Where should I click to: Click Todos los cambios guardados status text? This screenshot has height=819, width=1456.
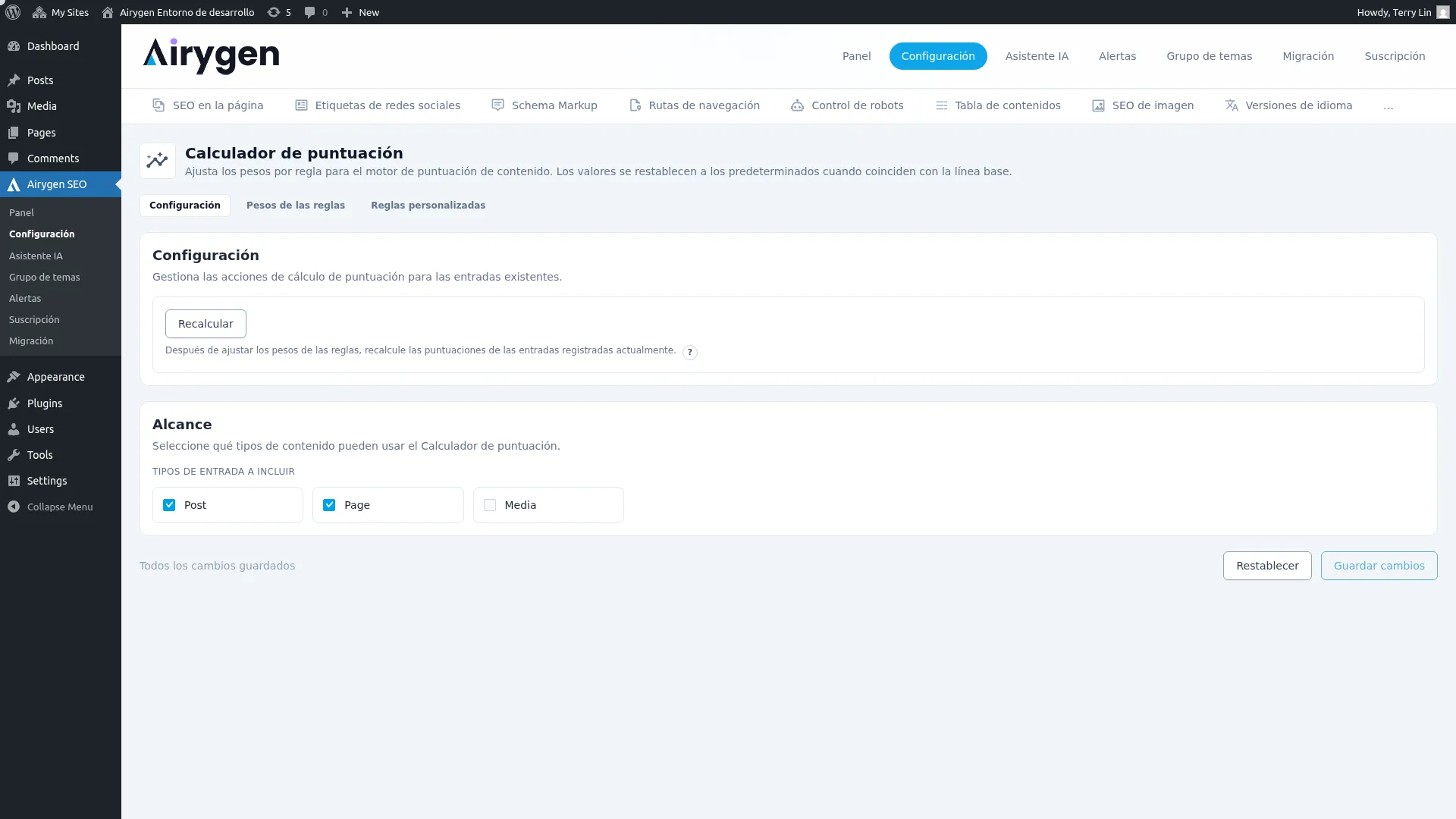tap(217, 566)
